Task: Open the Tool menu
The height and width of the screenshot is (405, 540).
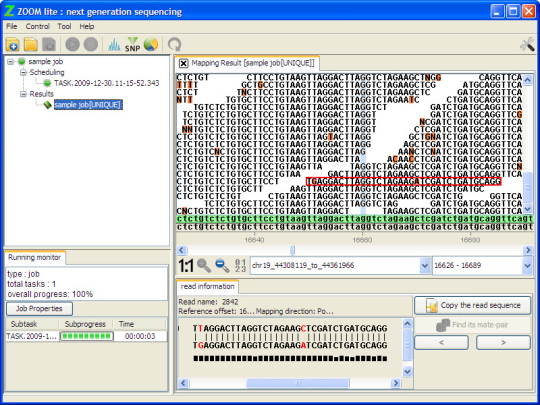Action: point(64,27)
